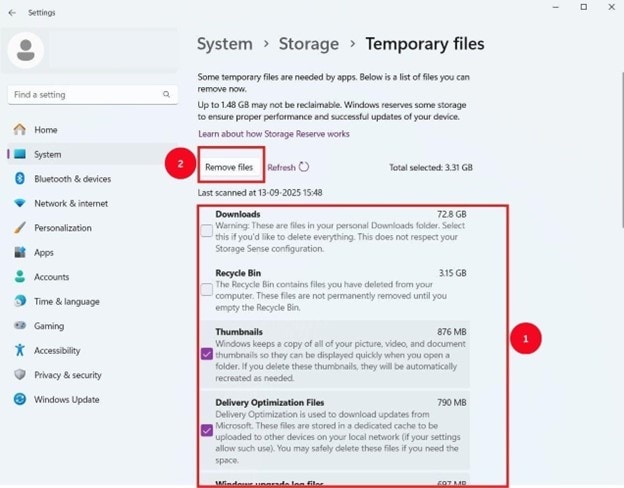Click the Accessibility figure icon
The image size is (624, 488).
20,350
